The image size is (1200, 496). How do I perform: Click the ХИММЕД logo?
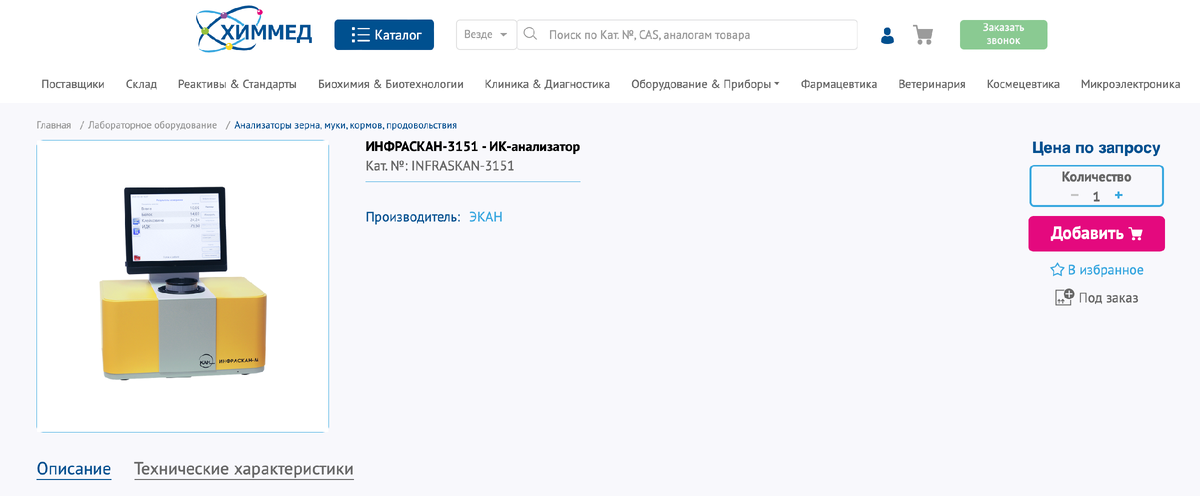[255, 30]
